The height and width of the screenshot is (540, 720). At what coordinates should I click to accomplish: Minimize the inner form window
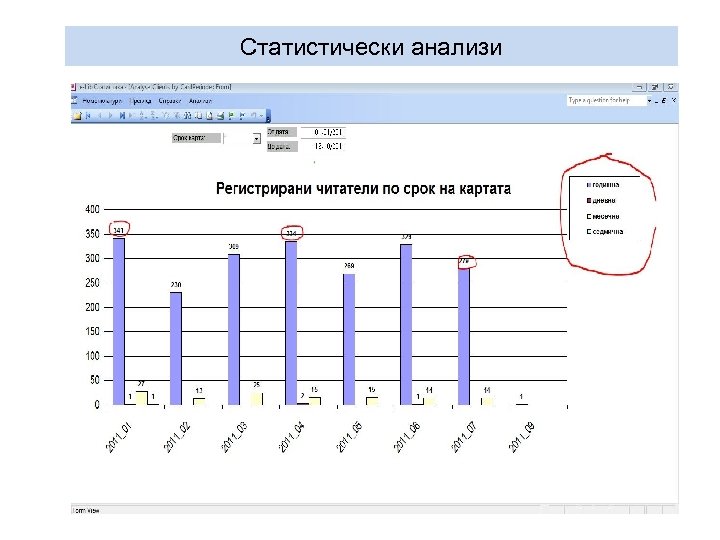[657, 101]
